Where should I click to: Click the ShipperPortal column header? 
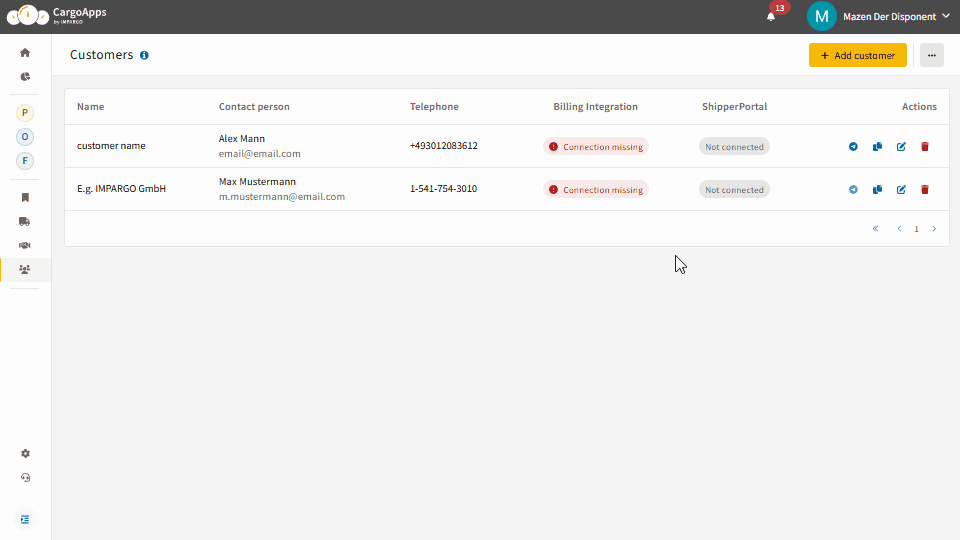pos(734,107)
